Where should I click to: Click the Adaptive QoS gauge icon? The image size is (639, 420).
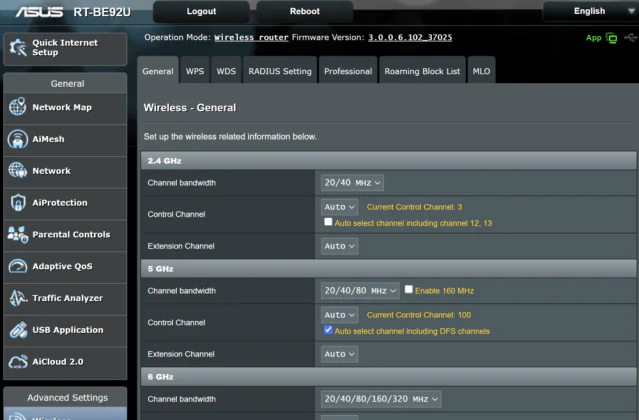click(x=18, y=266)
